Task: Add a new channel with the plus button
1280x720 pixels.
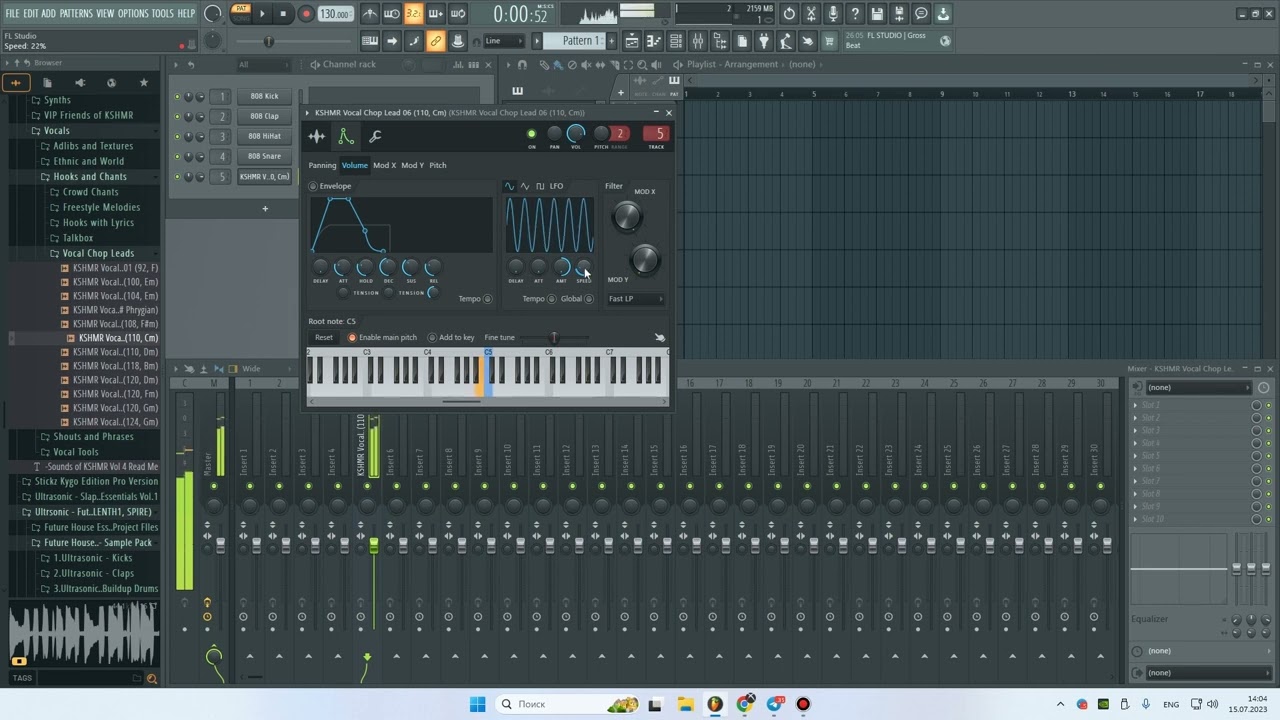Action: 265,209
